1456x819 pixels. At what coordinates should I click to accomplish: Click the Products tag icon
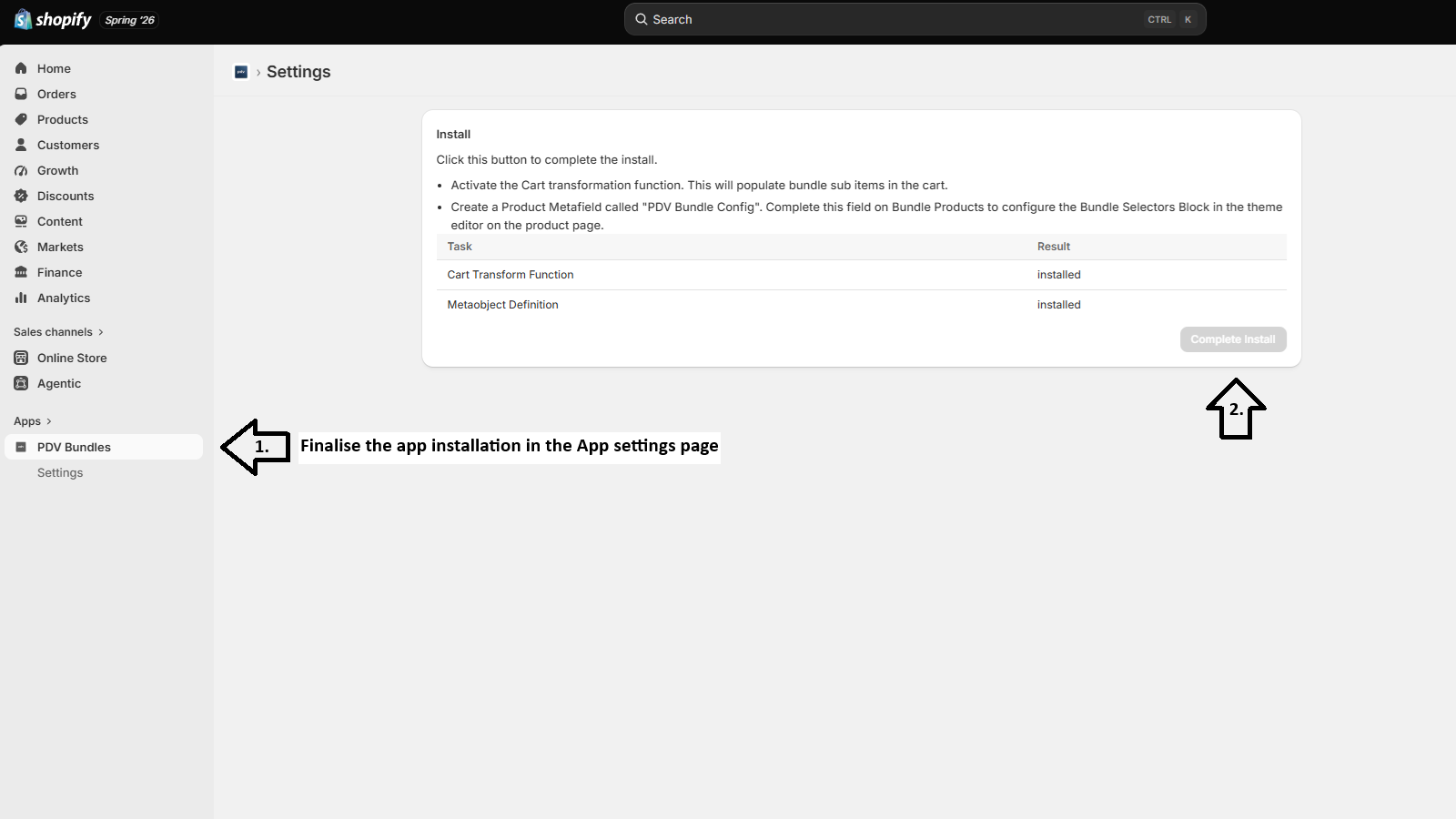pyautogui.click(x=21, y=119)
